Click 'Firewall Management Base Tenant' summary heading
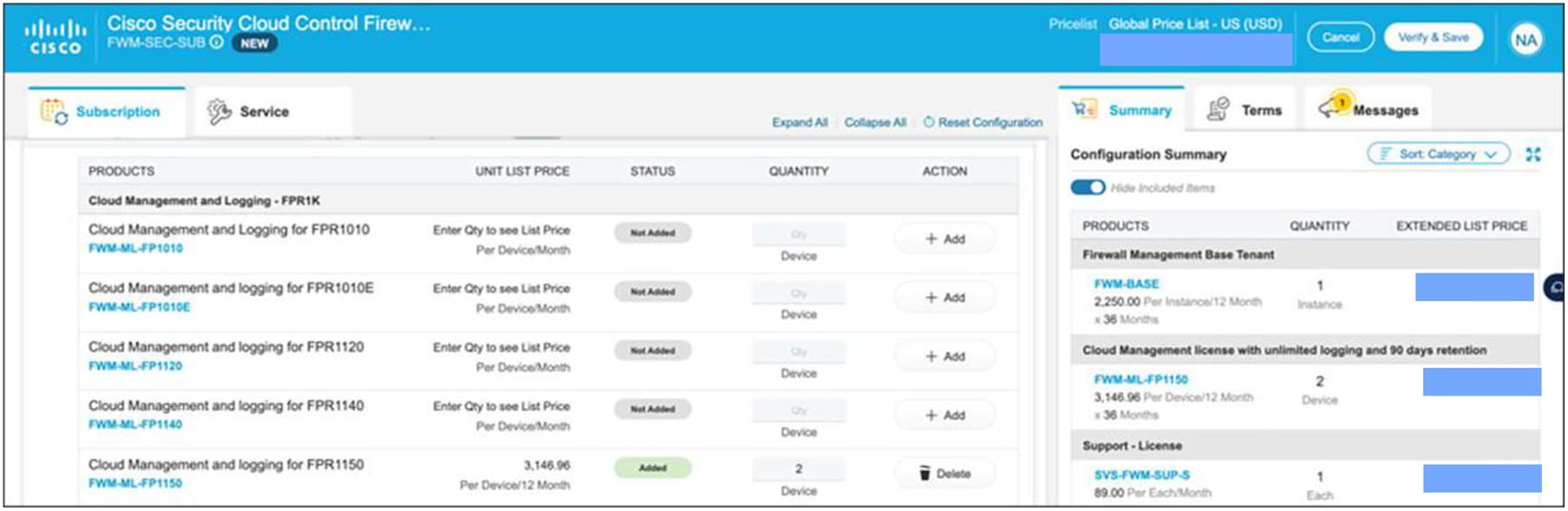1568x511 pixels. [x=1178, y=254]
